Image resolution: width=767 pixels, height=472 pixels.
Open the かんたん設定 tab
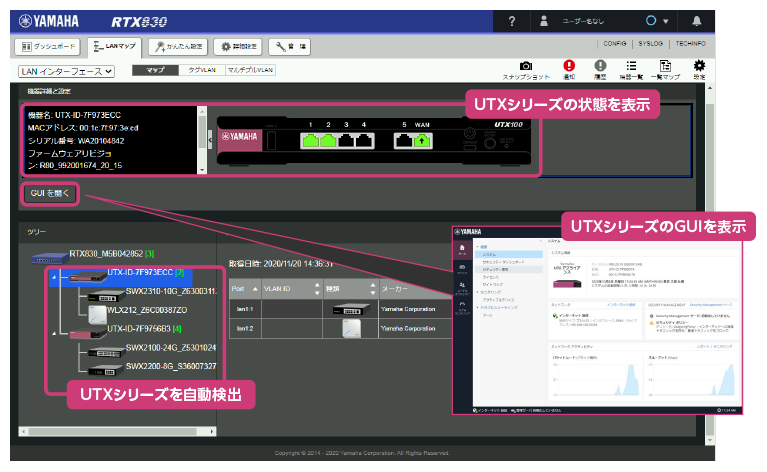178,46
